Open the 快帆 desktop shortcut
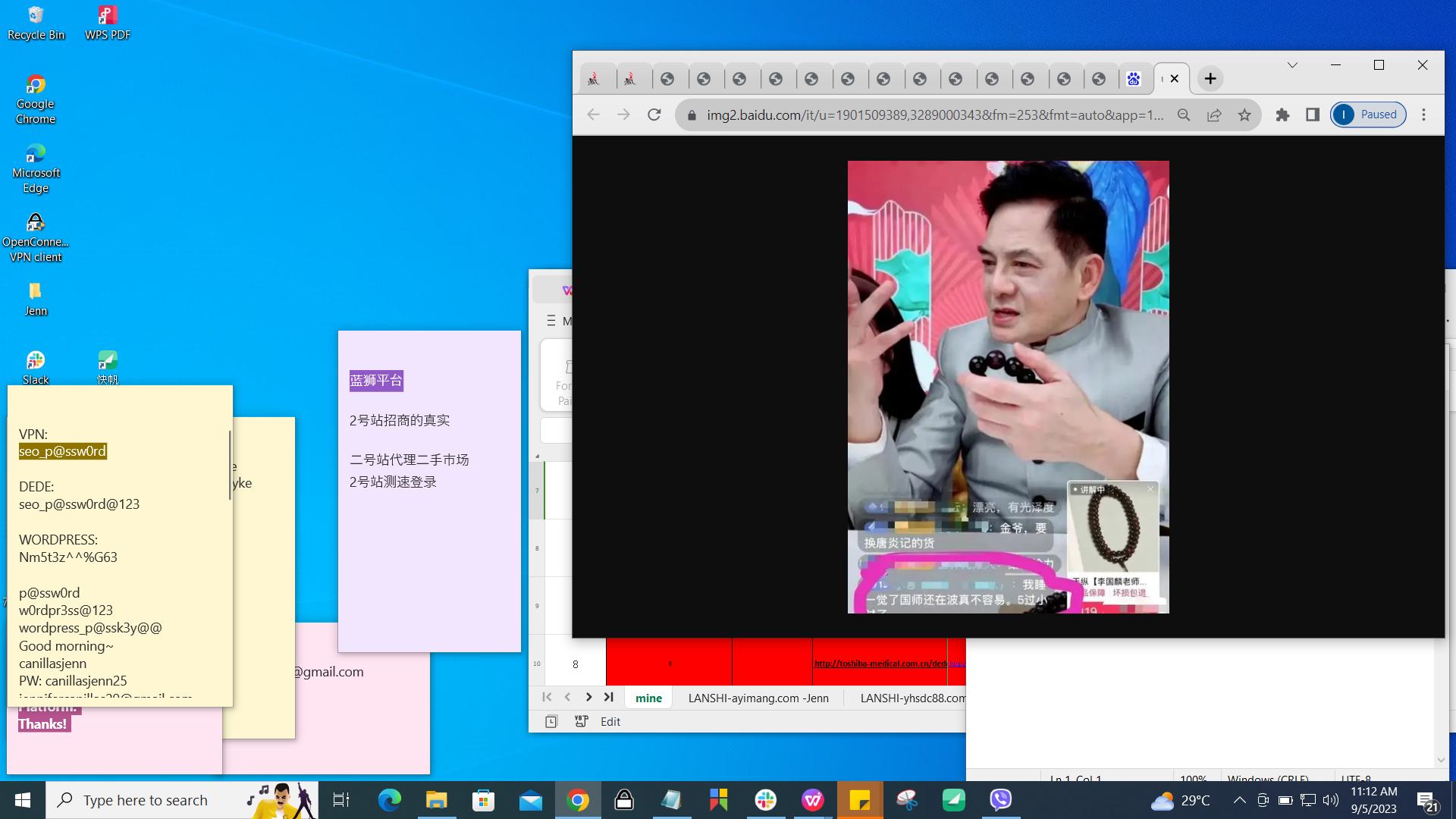Screen dimensions: 1456x819 107,368
